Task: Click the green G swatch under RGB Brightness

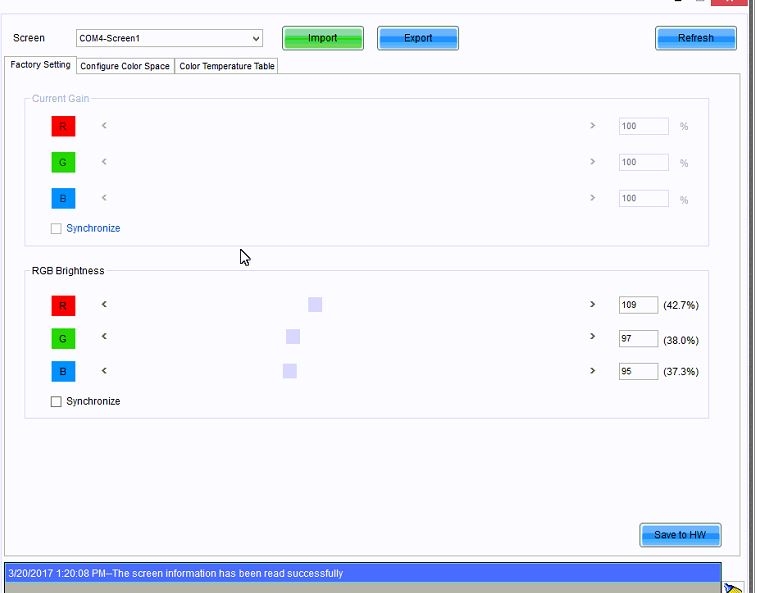Action: pyautogui.click(x=63, y=339)
